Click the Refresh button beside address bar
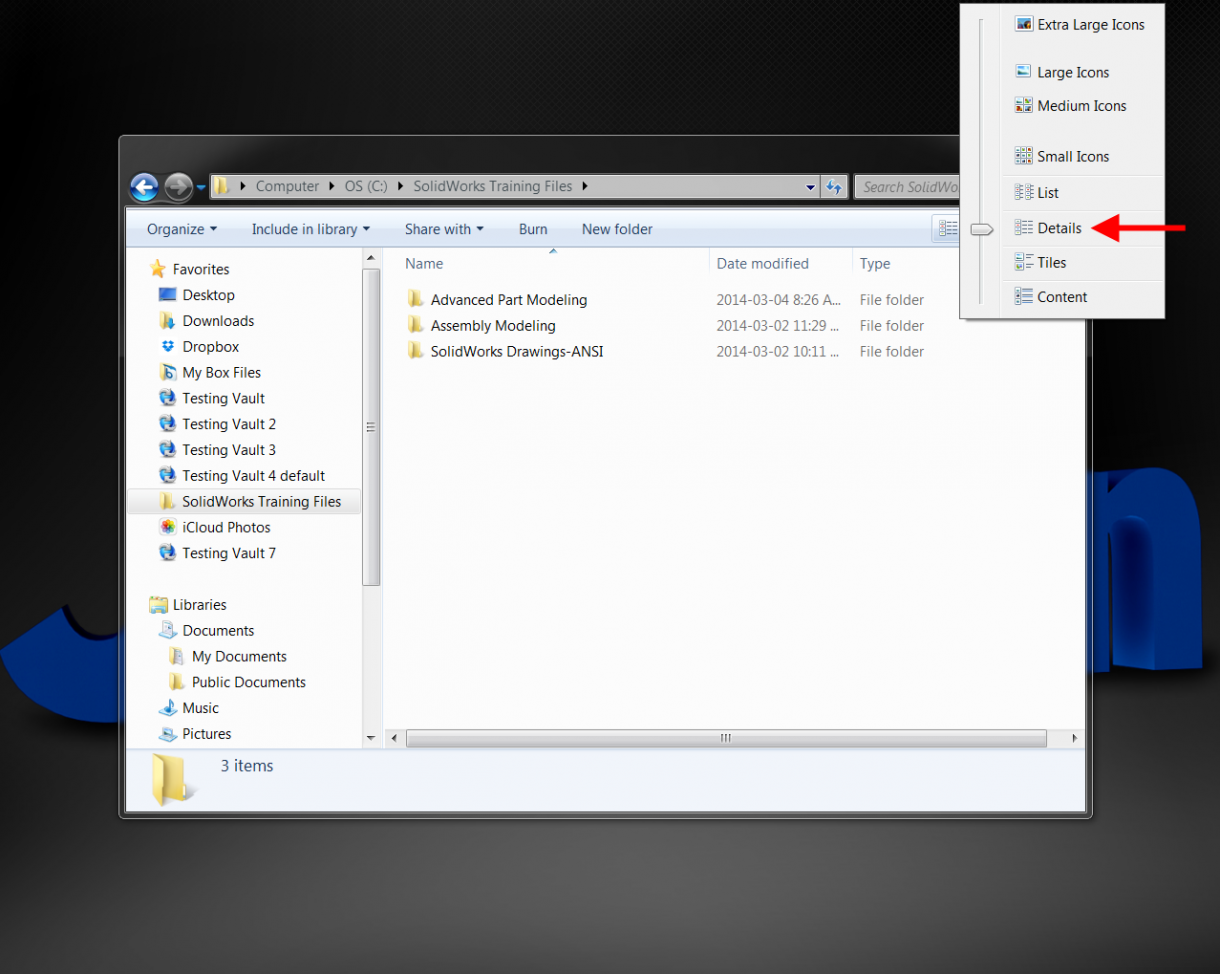 coord(834,187)
